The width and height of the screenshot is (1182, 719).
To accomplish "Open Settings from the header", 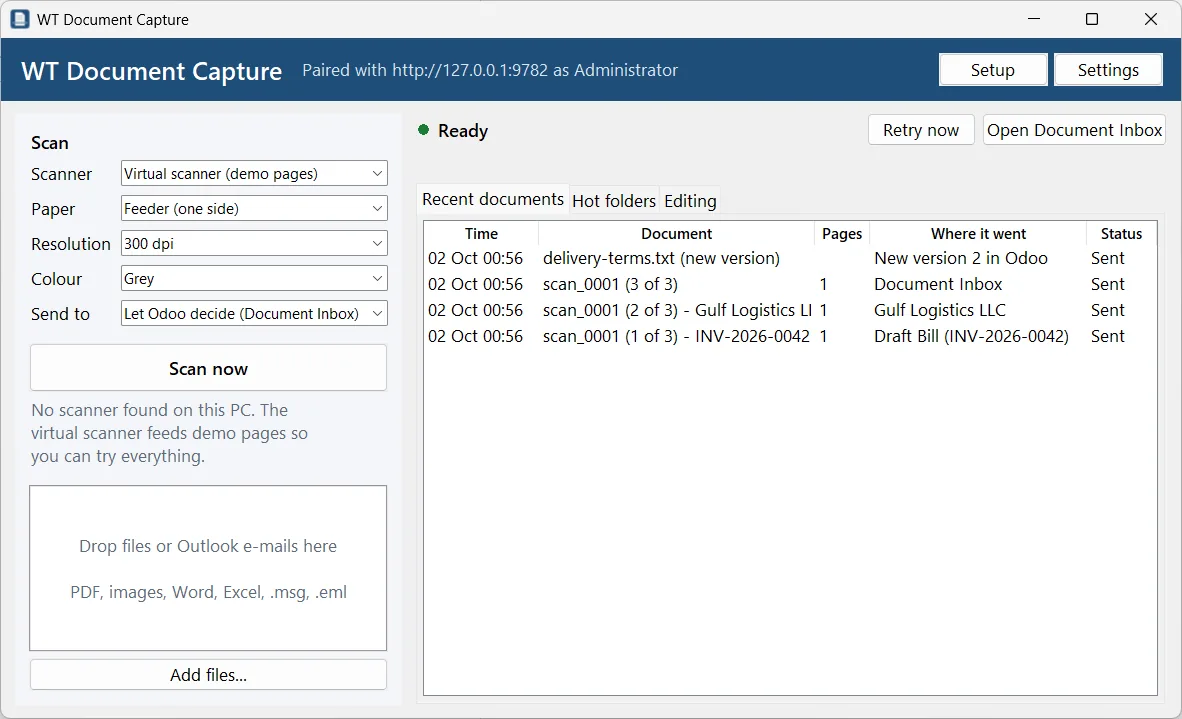I will click(x=1108, y=70).
